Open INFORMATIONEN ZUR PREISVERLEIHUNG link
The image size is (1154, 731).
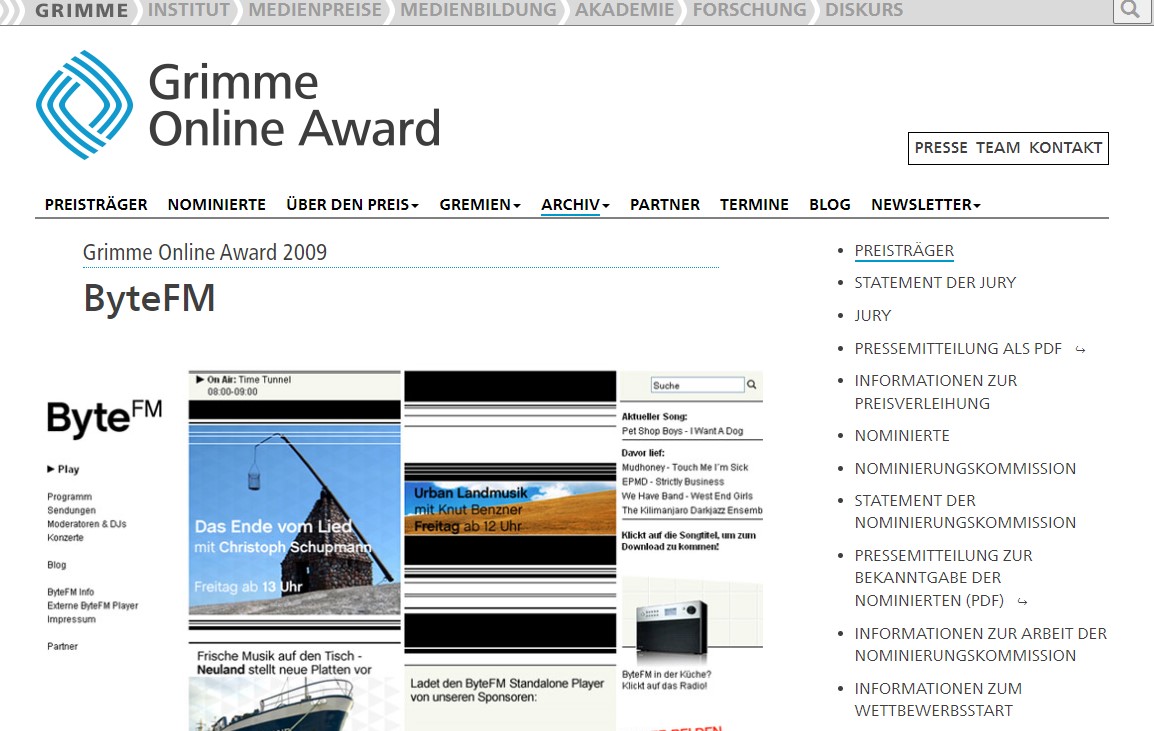[x=935, y=392]
